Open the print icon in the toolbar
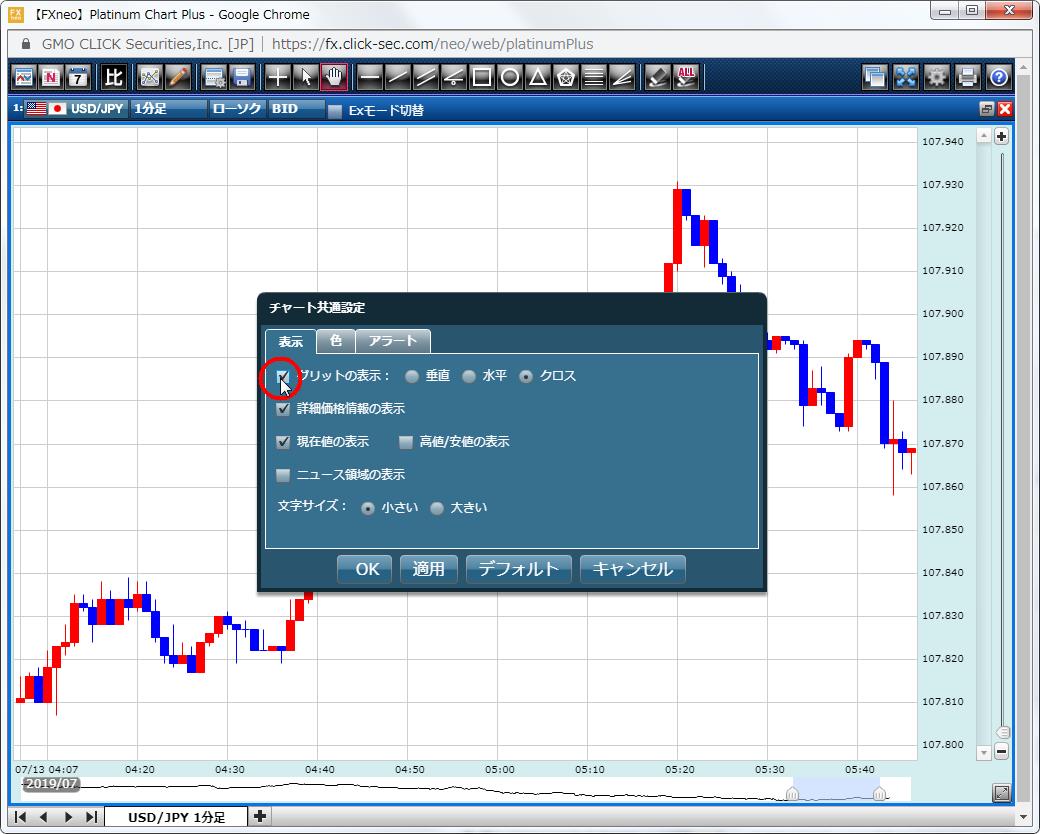Screen dimensions: 1040x834 (x=966, y=77)
